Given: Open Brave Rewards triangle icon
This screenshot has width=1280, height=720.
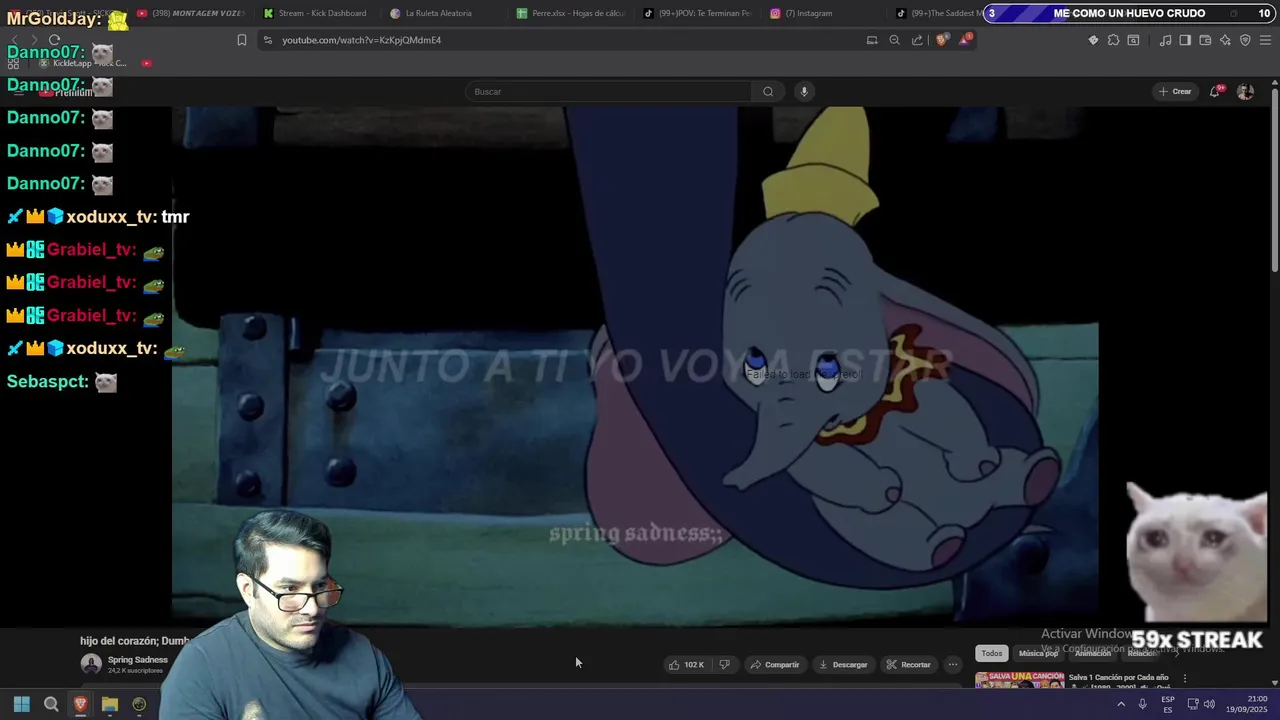Looking at the screenshot, I should (966, 40).
